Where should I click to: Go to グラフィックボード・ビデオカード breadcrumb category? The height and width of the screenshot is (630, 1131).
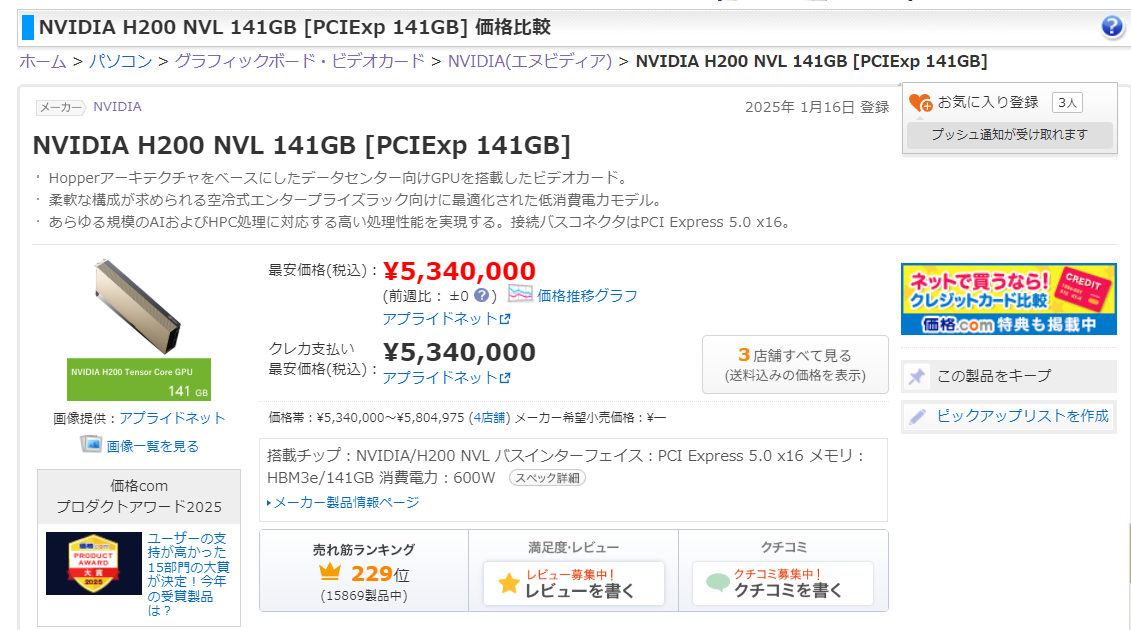(299, 61)
